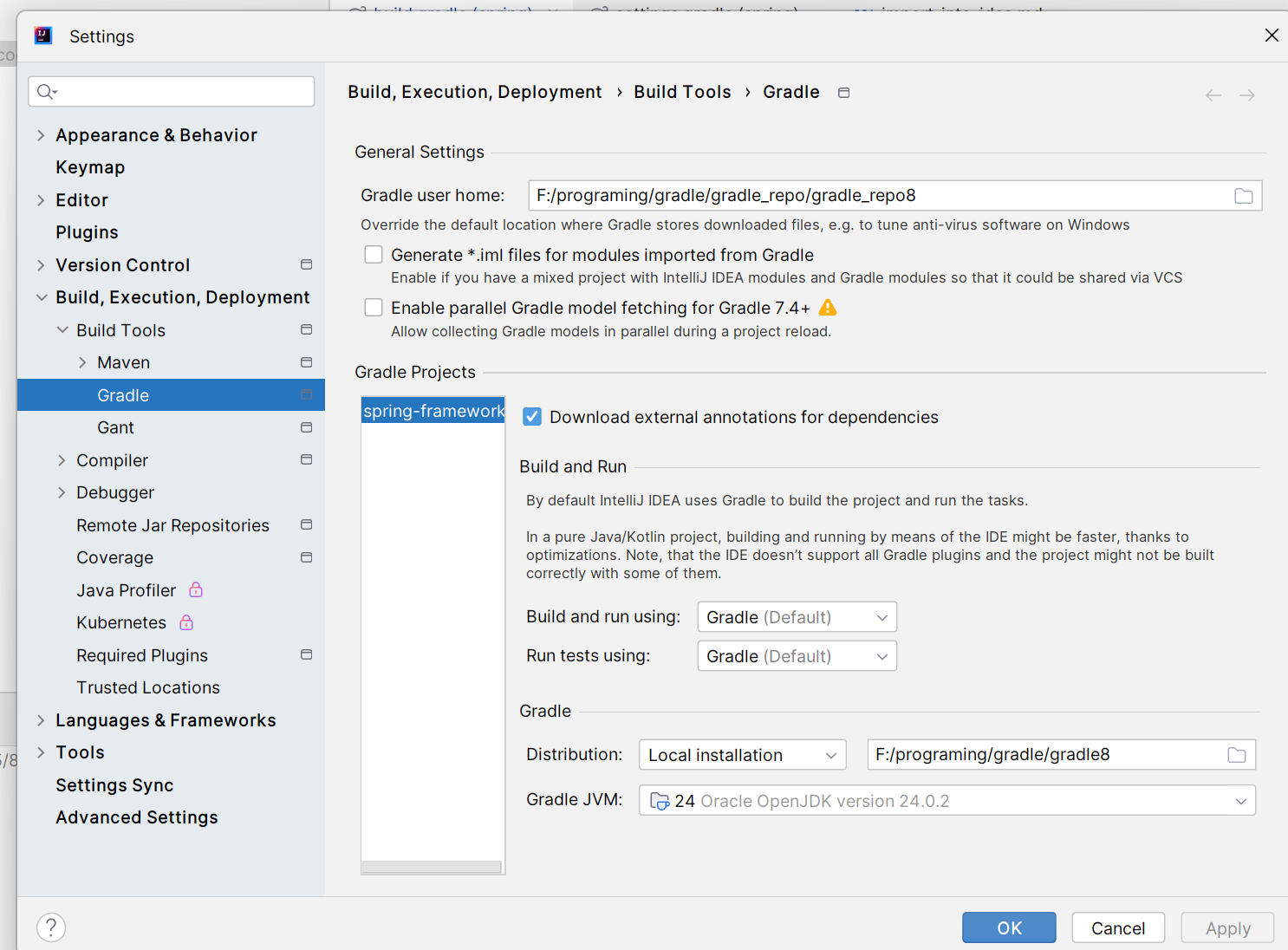Expand the Tools tree node
1288x950 pixels.
pos(41,752)
